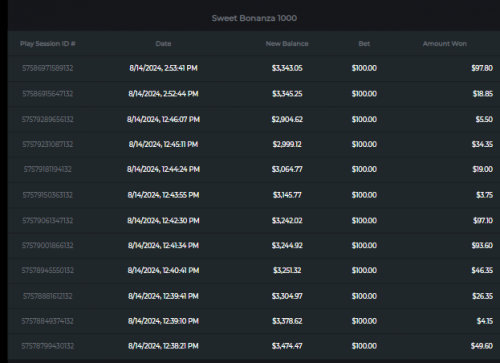Viewport: 500px width, 363px height.
Task: Select the date 8/14/2024, 12:43:55 PM
Action: [163, 195]
